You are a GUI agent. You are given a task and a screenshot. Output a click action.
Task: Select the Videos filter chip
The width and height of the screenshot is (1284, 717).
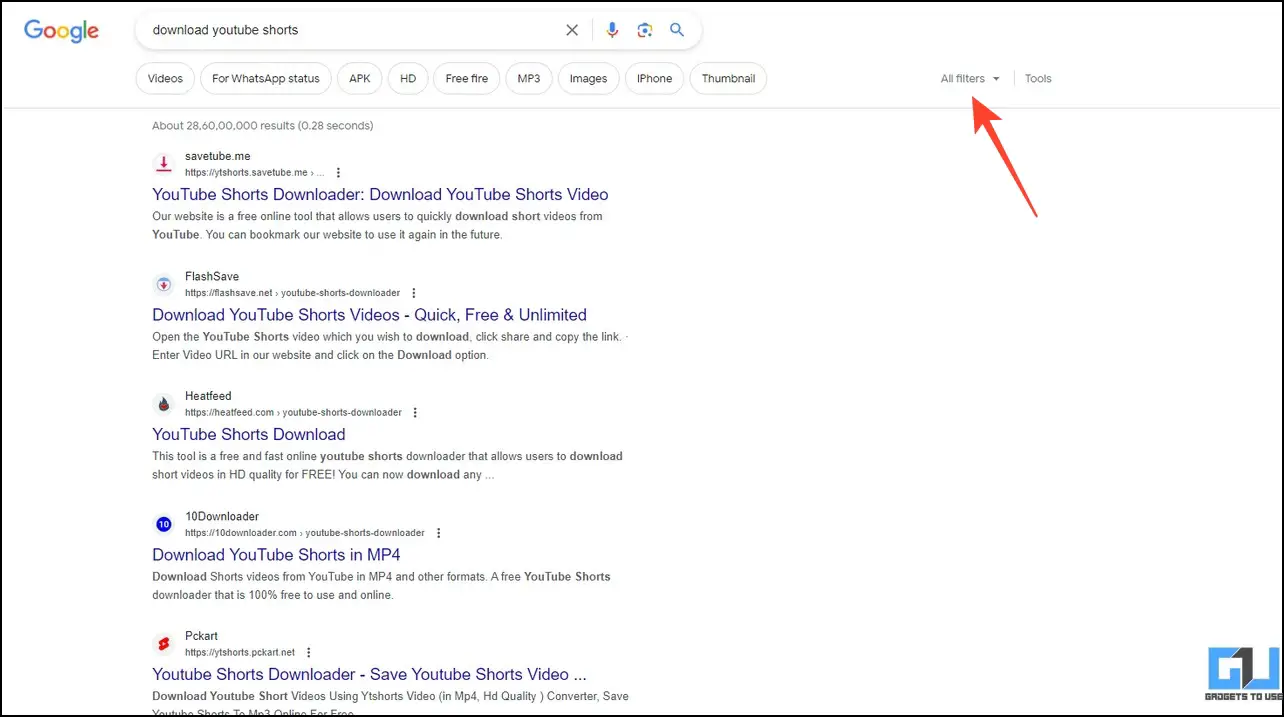165,79
